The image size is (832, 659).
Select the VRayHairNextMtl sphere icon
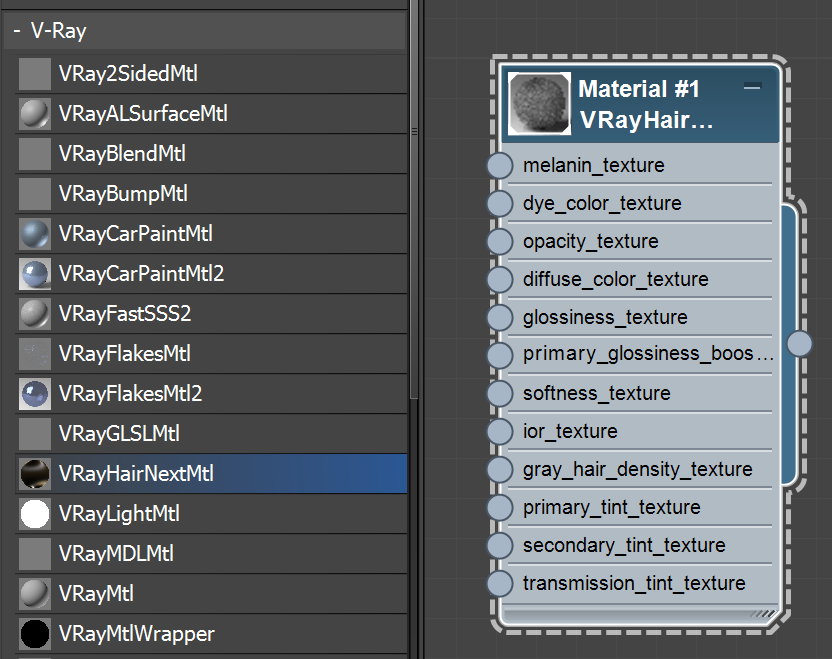click(34, 473)
